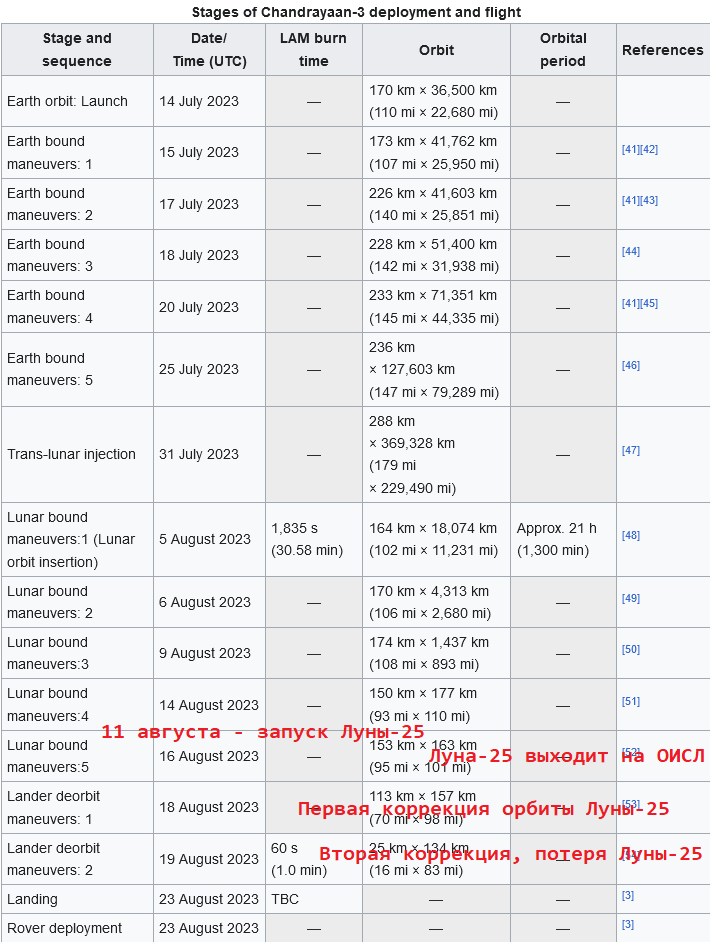
Task: Select the '170 km × 4,313 km' orbit cell
Action: pyautogui.click(x=437, y=602)
